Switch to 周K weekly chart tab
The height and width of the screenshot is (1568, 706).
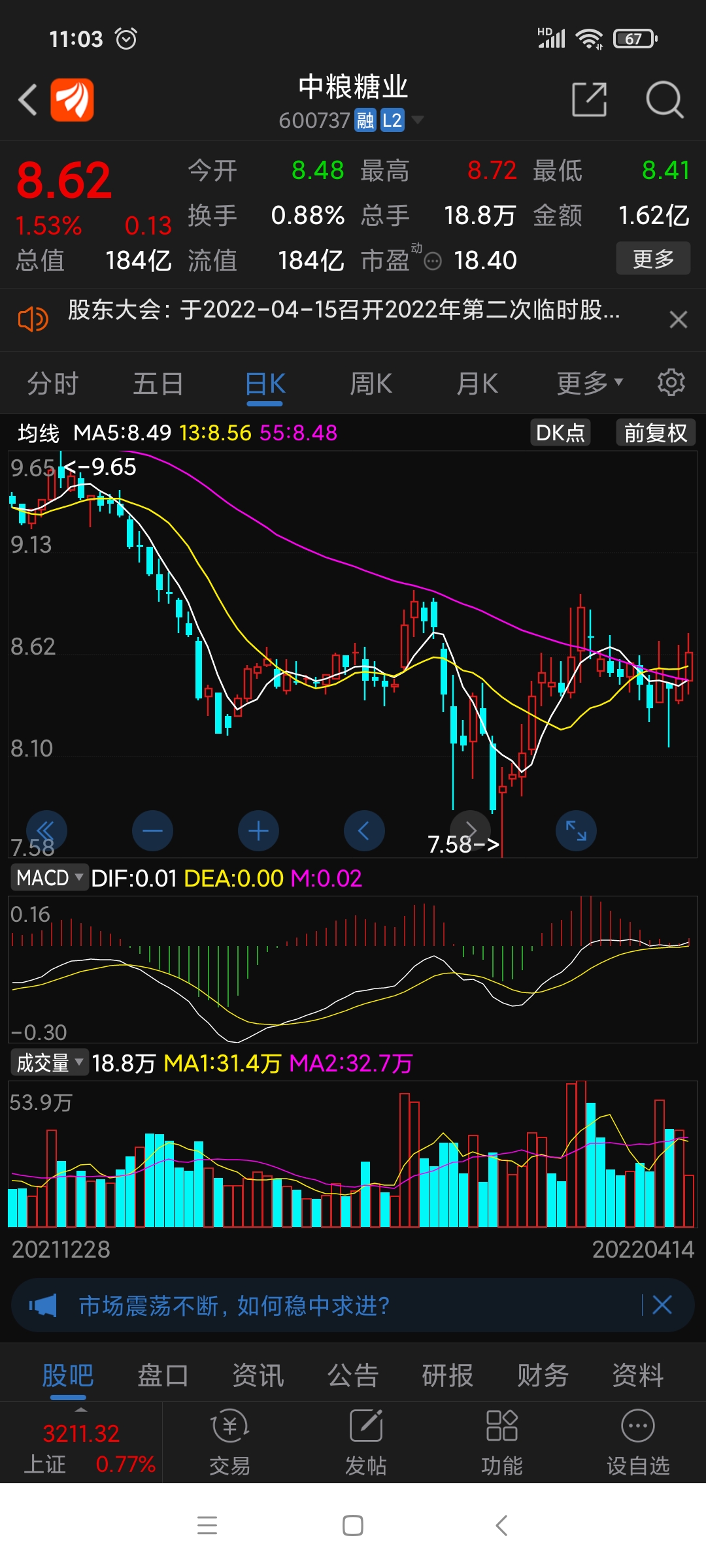pyautogui.click(x=371, y=384)
